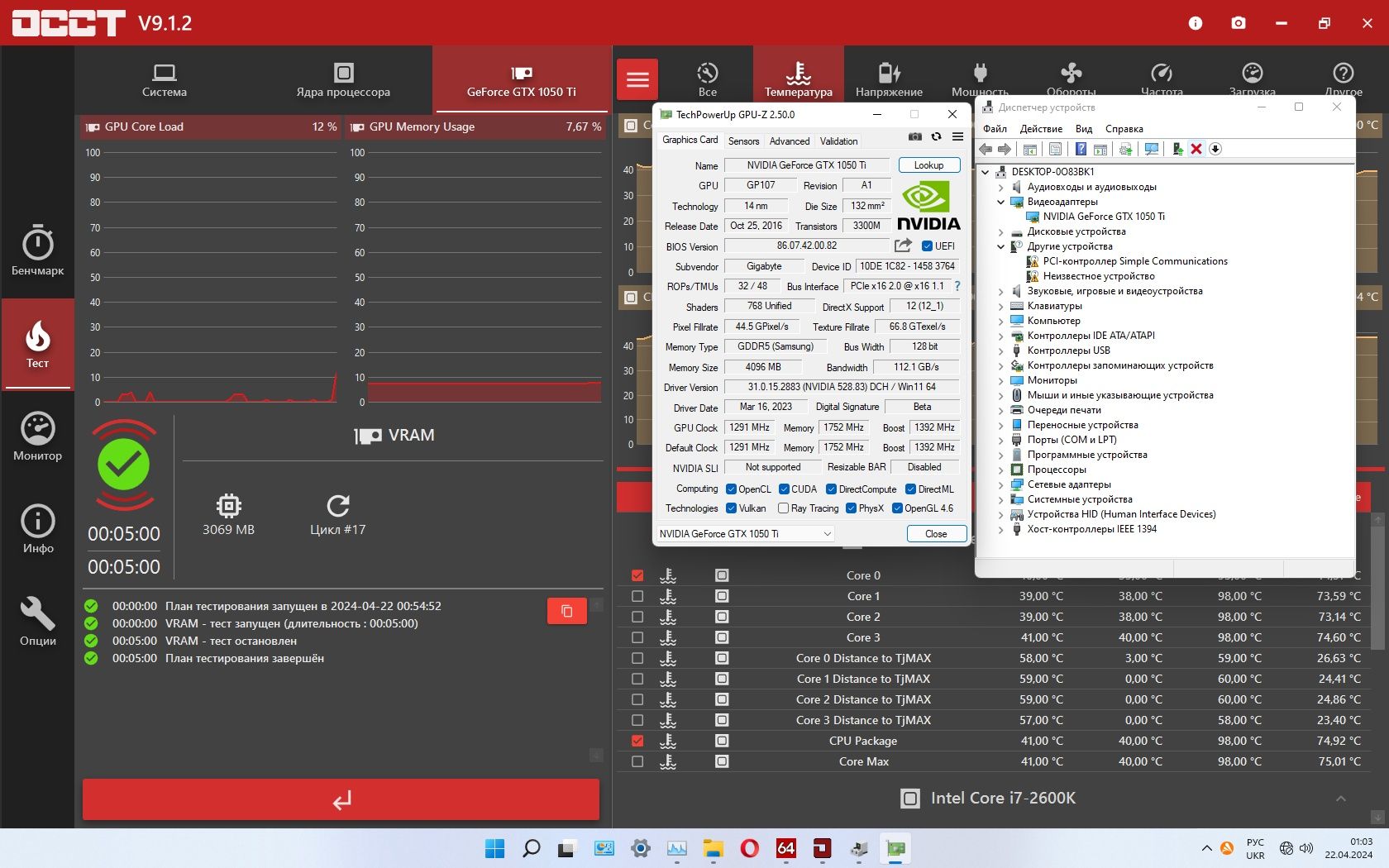
Task: Toggle the CUDA checkbox in GPU-Z
Action: [784, 489]
